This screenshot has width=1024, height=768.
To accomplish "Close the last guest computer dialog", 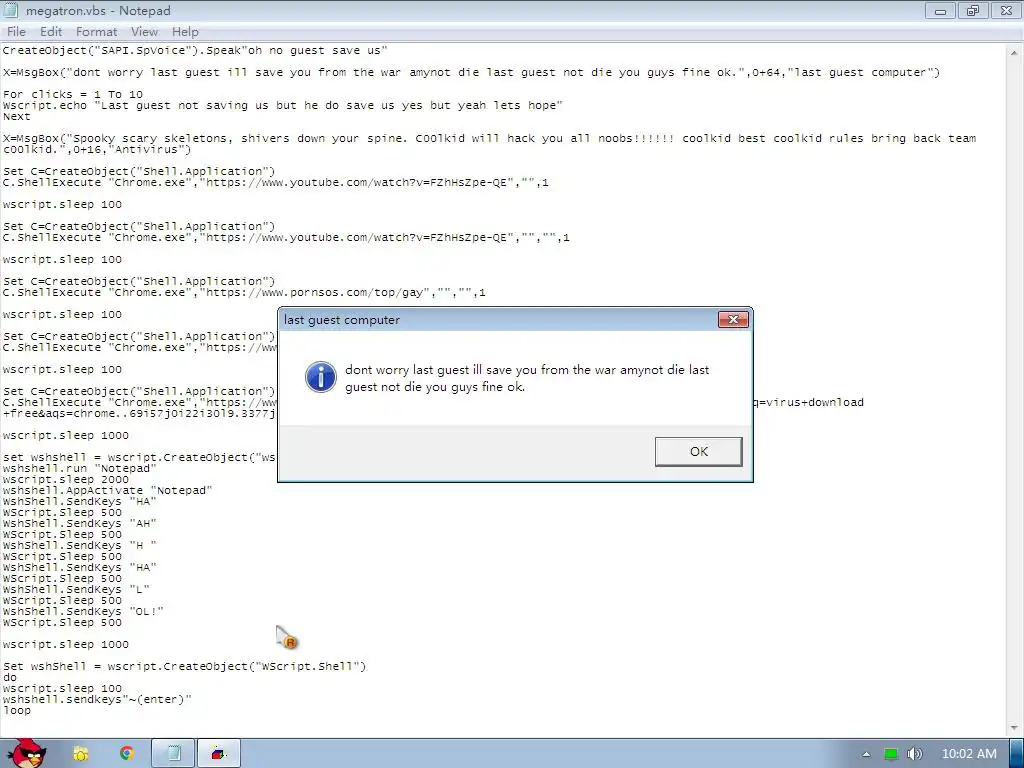I will coord(733,319).
